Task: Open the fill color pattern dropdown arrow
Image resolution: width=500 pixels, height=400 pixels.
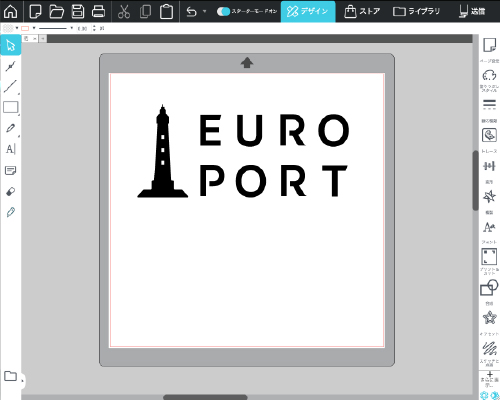Action: click(x=17, y=28)
